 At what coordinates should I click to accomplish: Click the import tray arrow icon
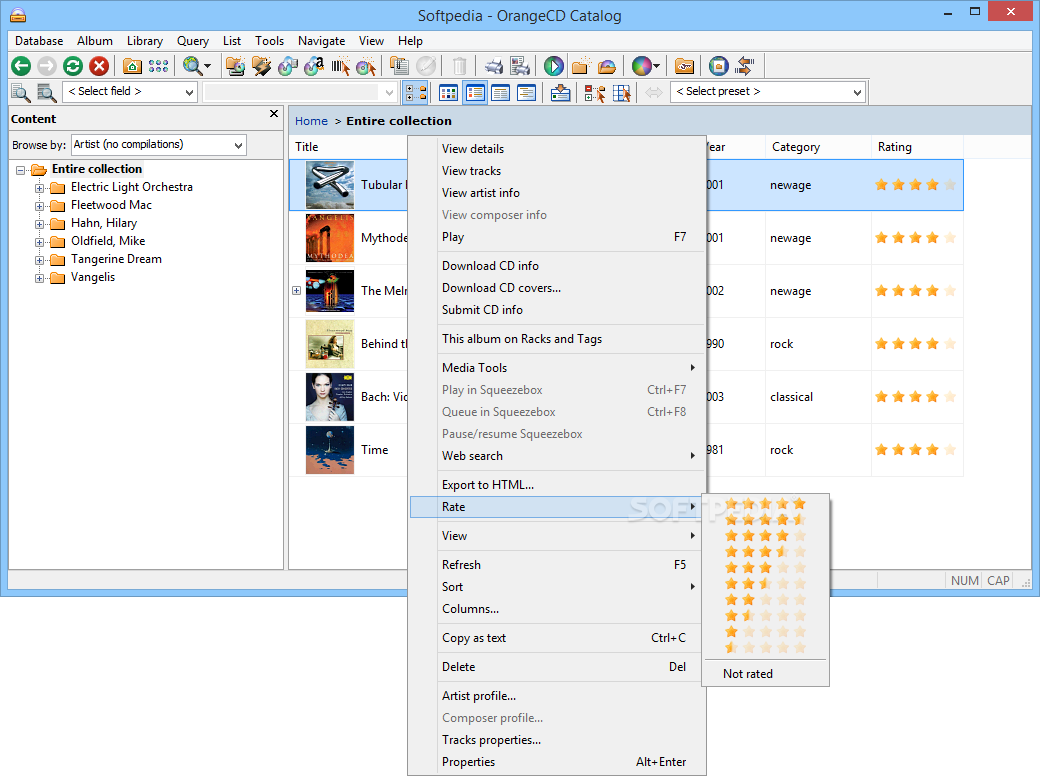click(560, 92)
